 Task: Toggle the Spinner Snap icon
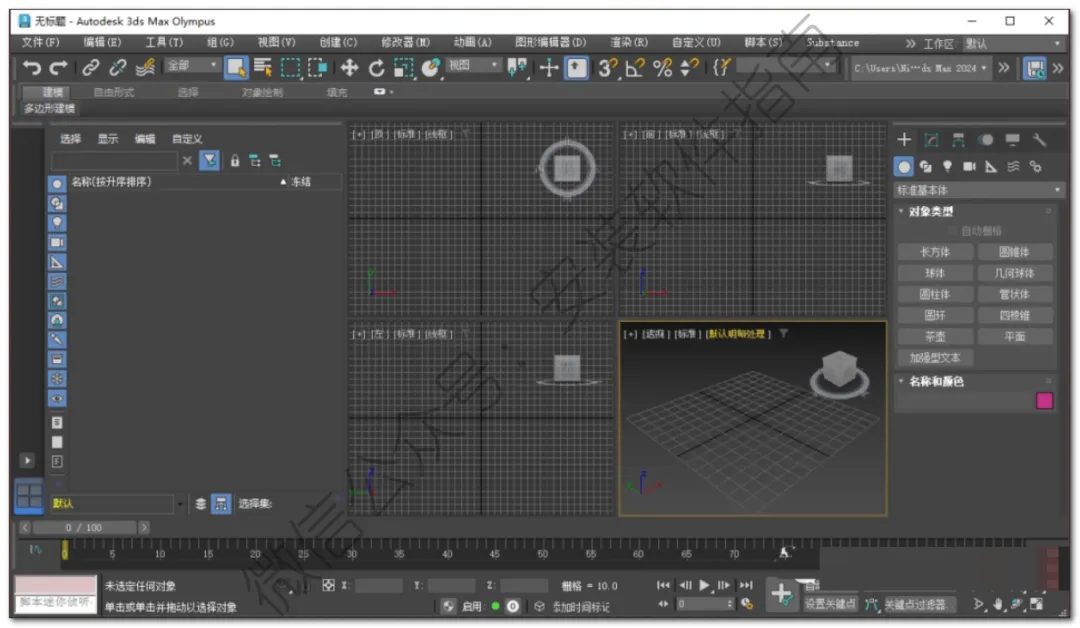pos(689,67)
